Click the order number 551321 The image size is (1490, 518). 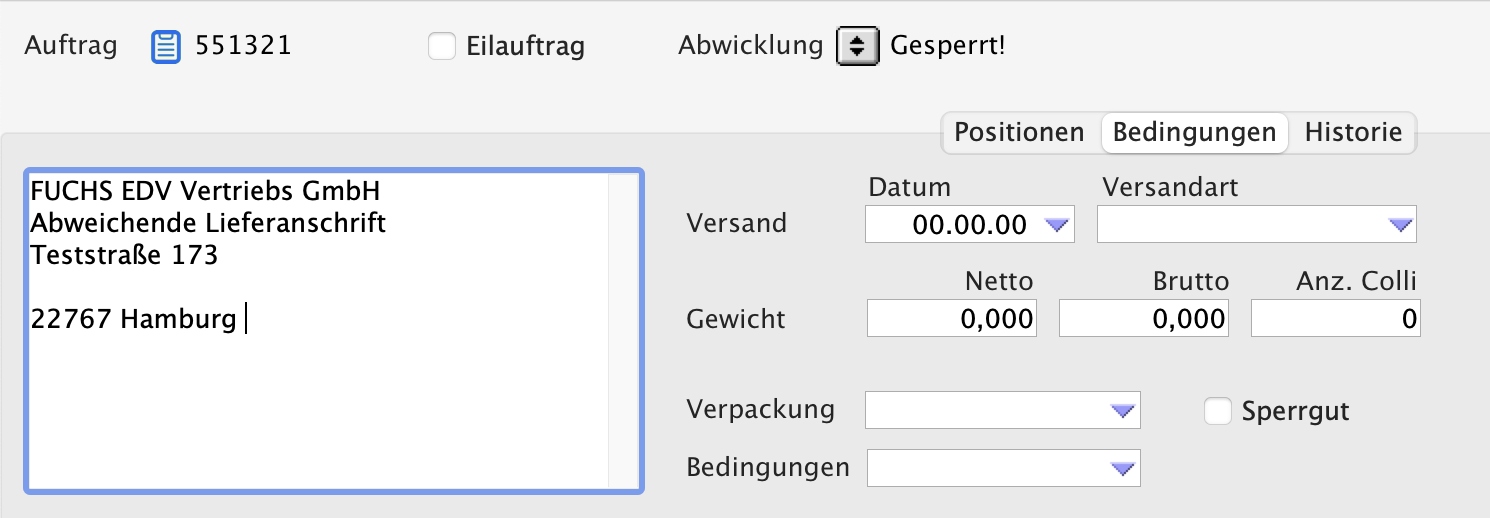coord(243,46)
